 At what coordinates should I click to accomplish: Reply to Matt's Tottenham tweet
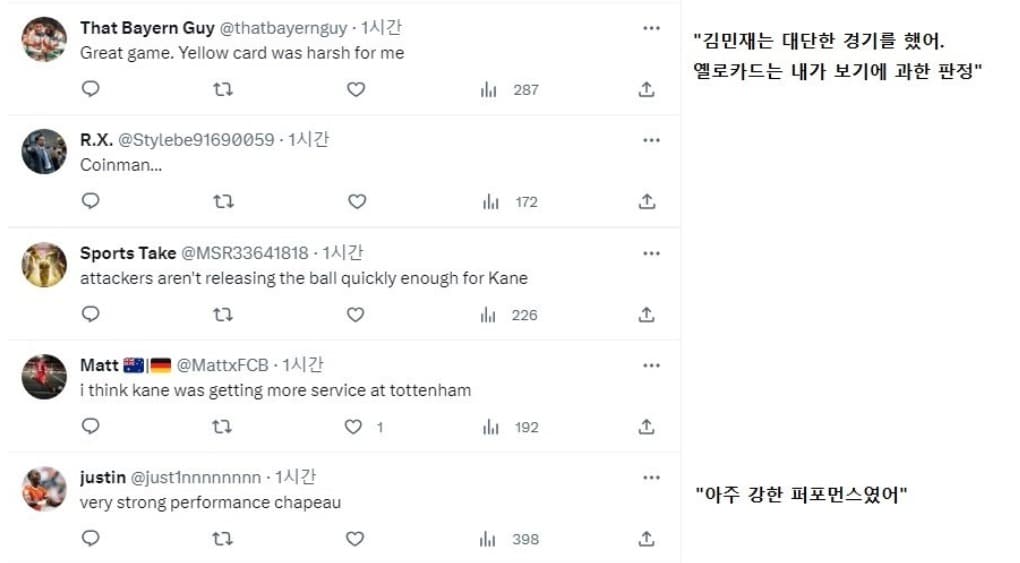click(x=91, y=427)
